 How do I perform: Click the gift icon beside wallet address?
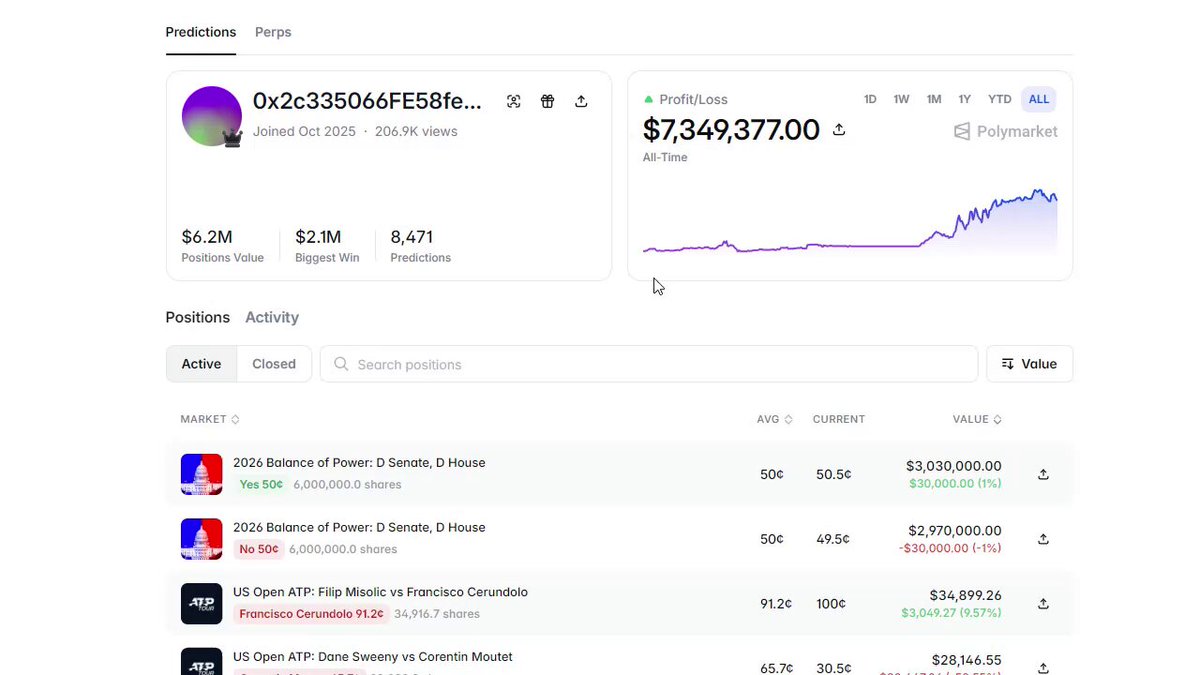(x=547, y=101)
